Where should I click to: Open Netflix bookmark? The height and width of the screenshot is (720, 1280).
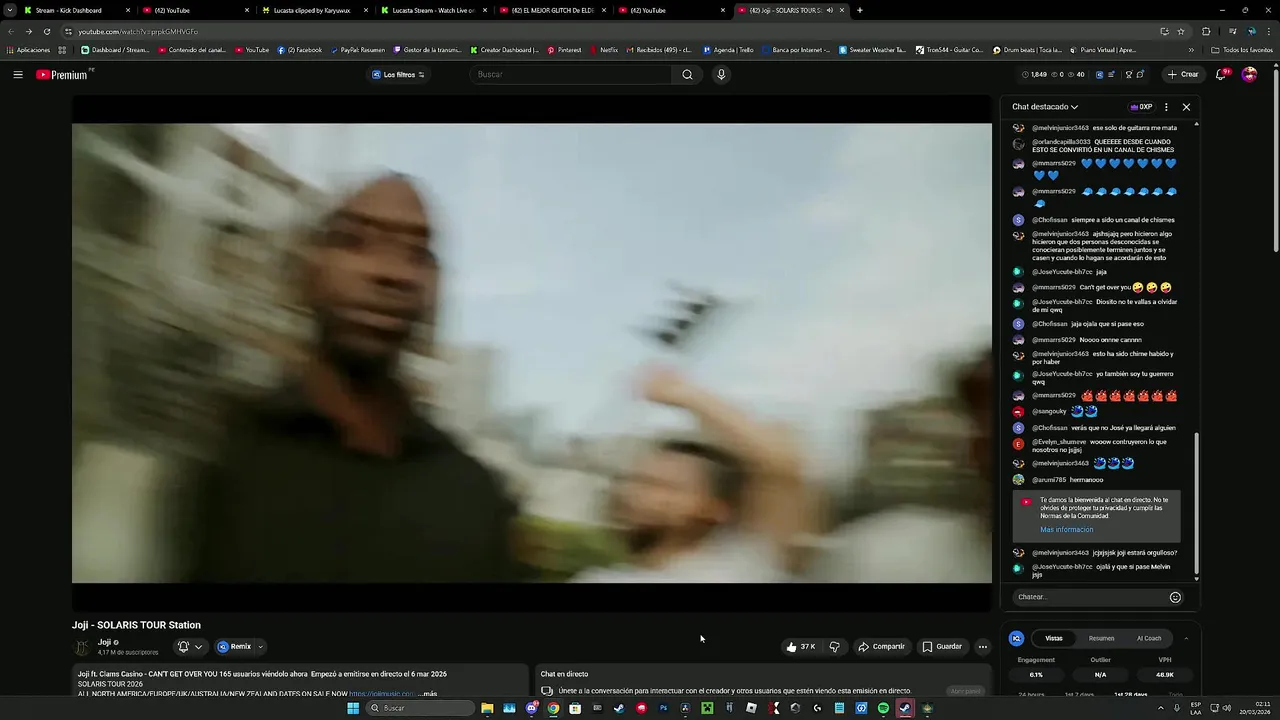[603, 50]
